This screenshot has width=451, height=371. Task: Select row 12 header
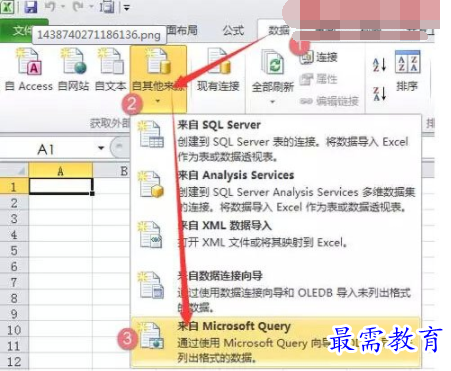pos(14,362)
